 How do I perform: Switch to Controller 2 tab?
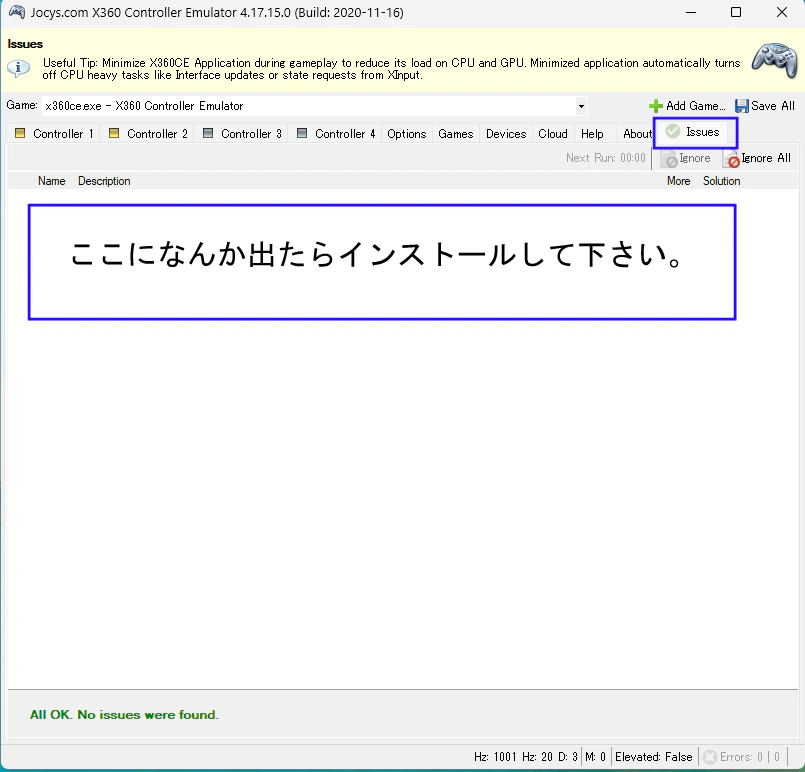[x=148, y=133]
